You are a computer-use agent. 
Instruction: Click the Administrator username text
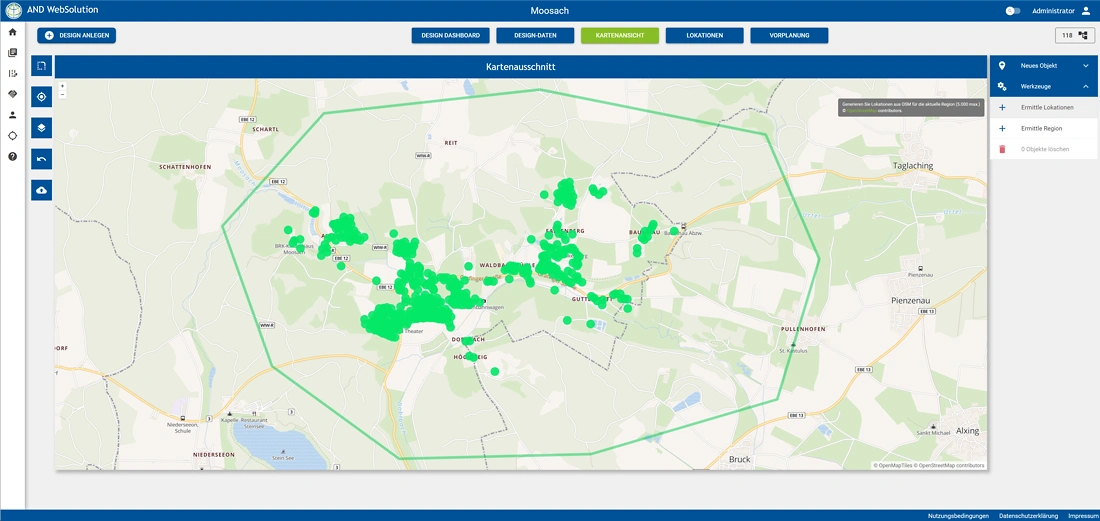click(x=1053, y=11)
